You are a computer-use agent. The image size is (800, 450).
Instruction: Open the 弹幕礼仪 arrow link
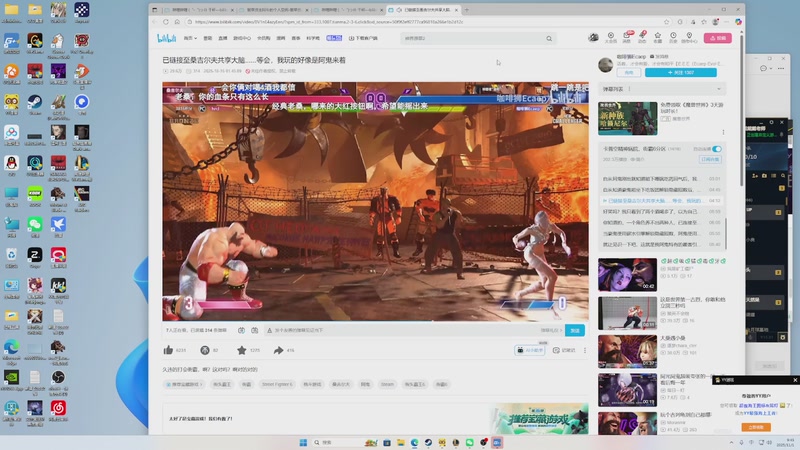[552, 330]
